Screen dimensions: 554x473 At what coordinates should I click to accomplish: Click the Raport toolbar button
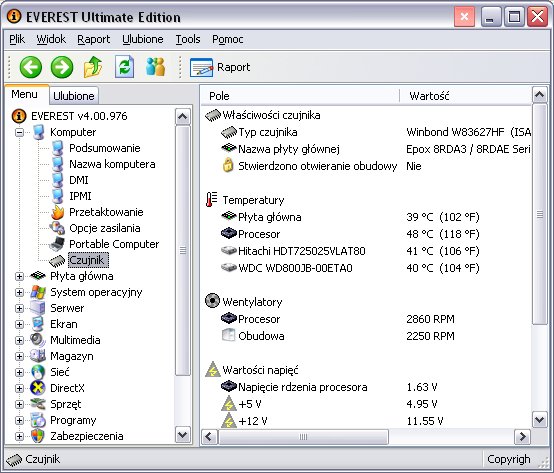pos(220,67)
